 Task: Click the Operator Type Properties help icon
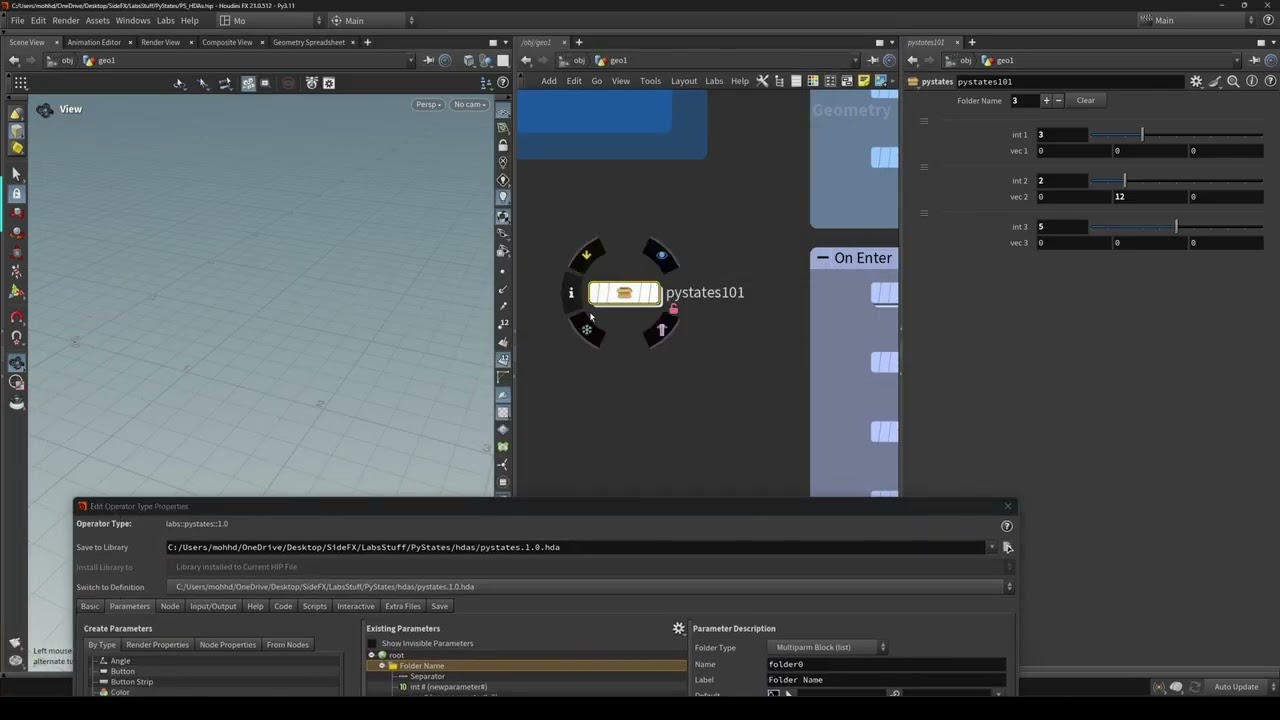coord(1007,526)
